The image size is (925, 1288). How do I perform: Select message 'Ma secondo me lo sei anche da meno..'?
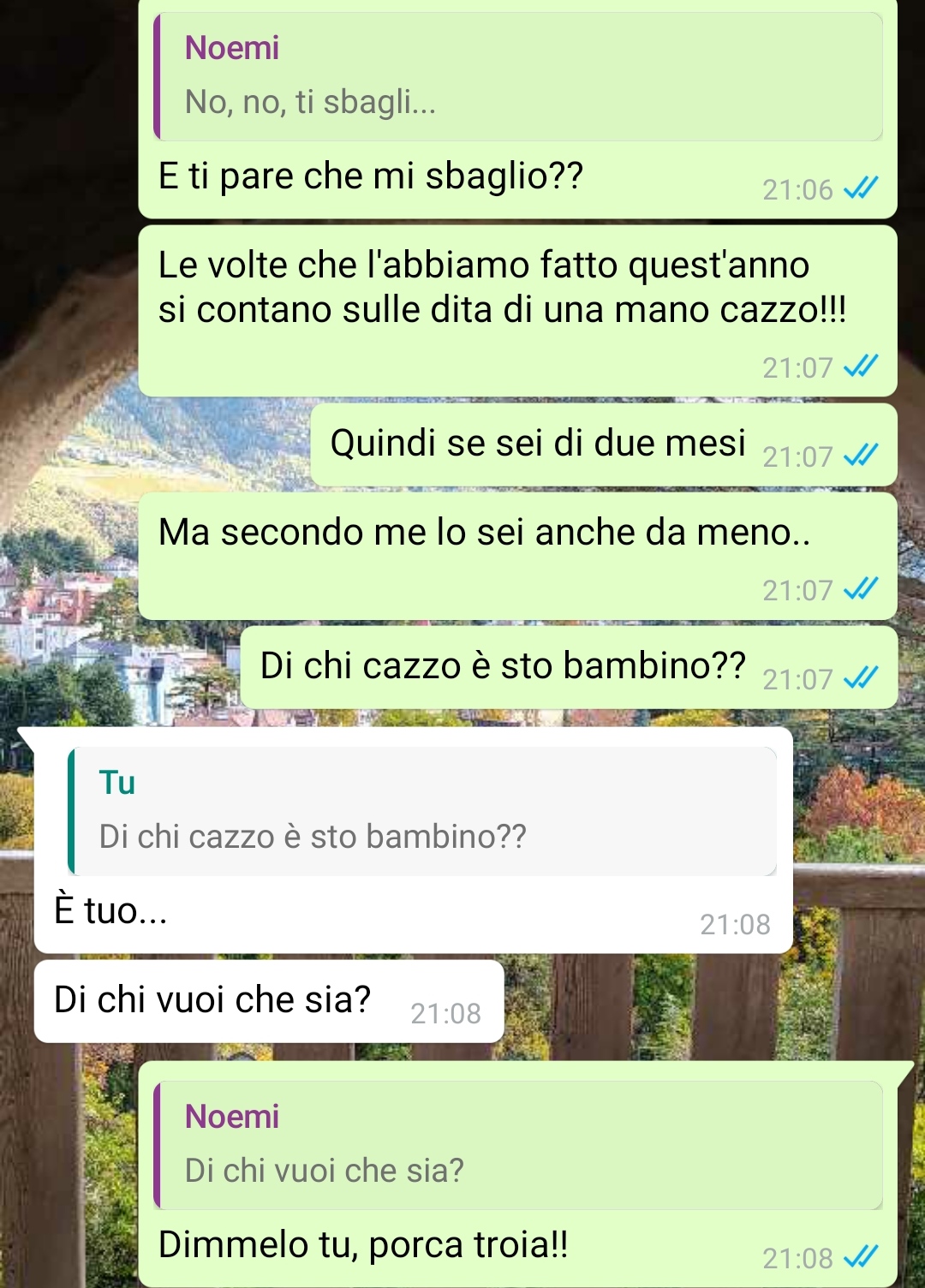pyautogui.click(x=517, y=556)
